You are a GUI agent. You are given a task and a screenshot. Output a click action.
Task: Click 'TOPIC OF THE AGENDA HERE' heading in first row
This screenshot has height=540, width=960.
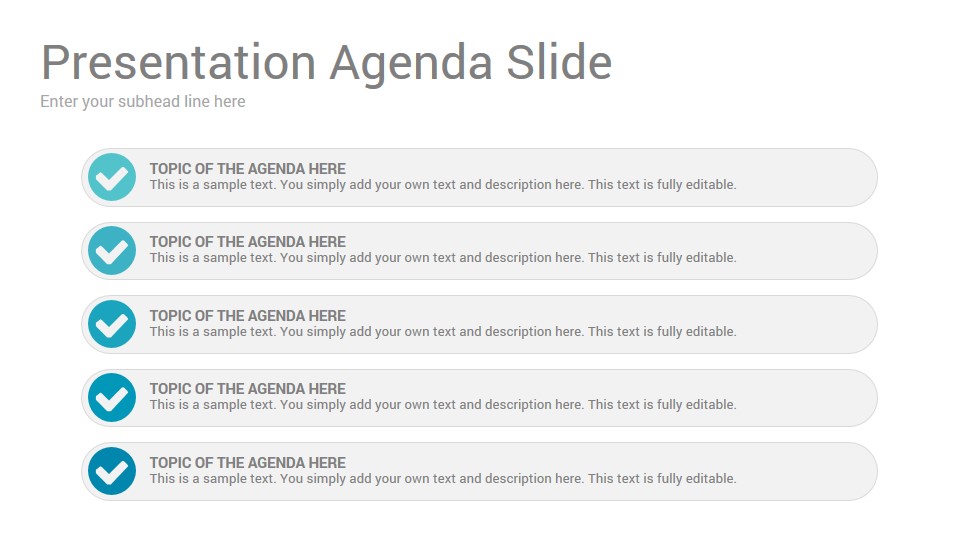point(248,169)
